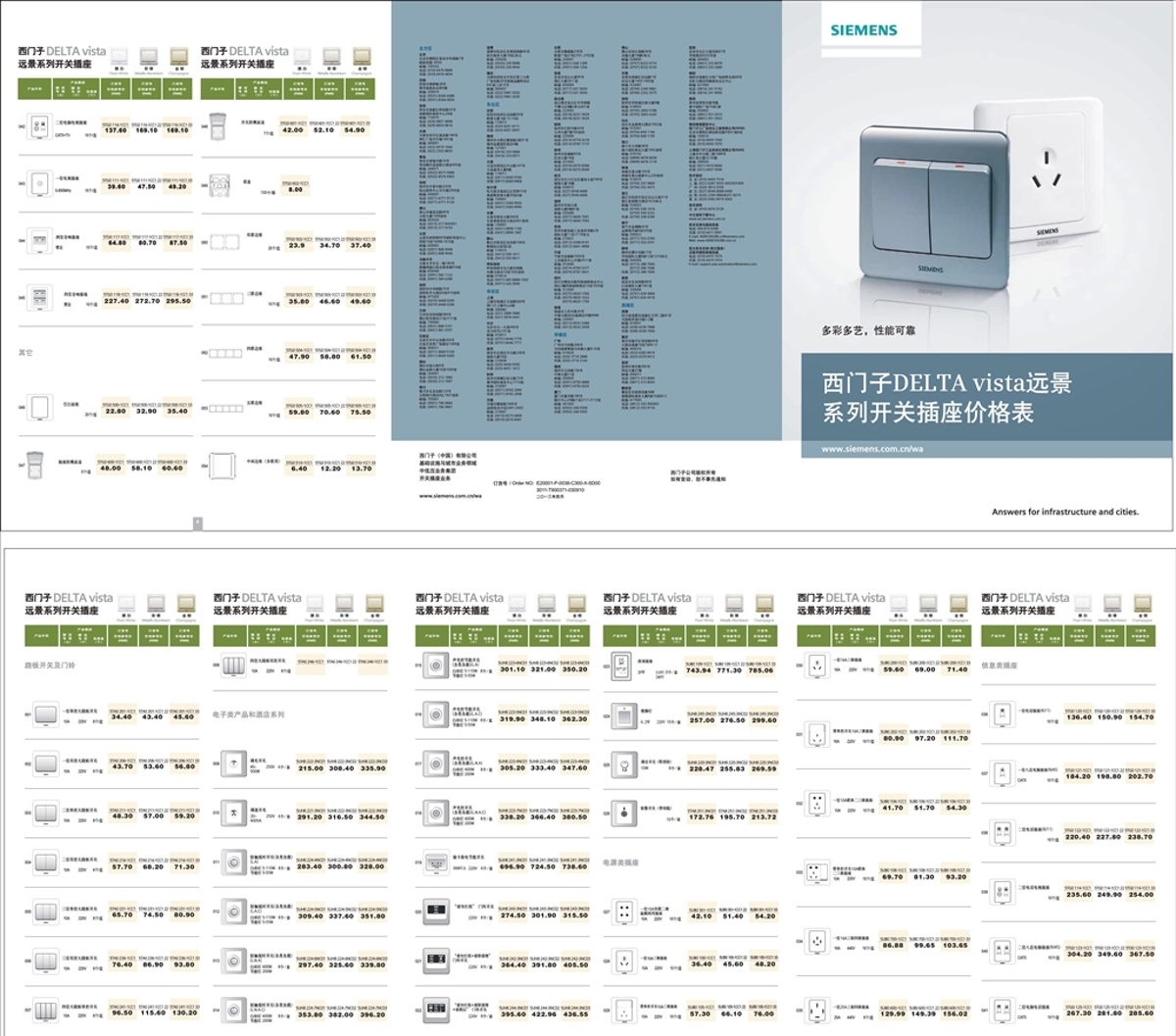The height and width of the screenshot is (1036, 1176).
Task: Click the price 213.72
Action: pyautogui.click(x=763, y=817)
